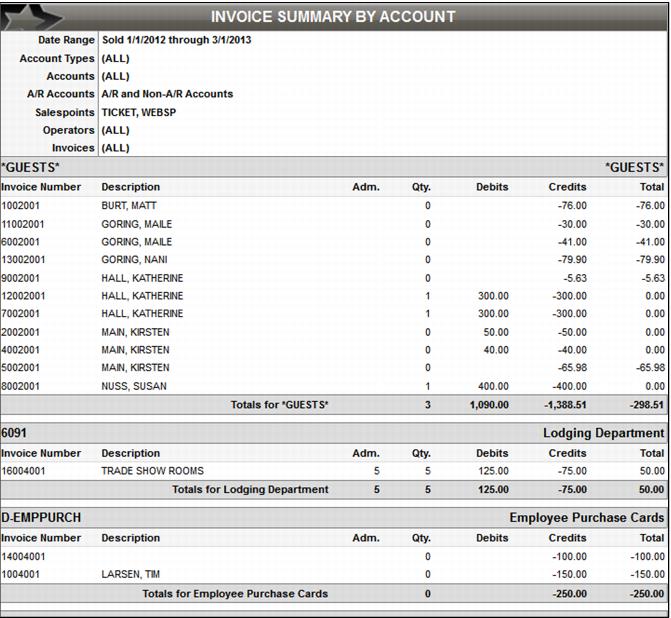Click invoice number 12002001
Image resolution: width=671 pixels, height=618 pixels.
click(23, 296)
